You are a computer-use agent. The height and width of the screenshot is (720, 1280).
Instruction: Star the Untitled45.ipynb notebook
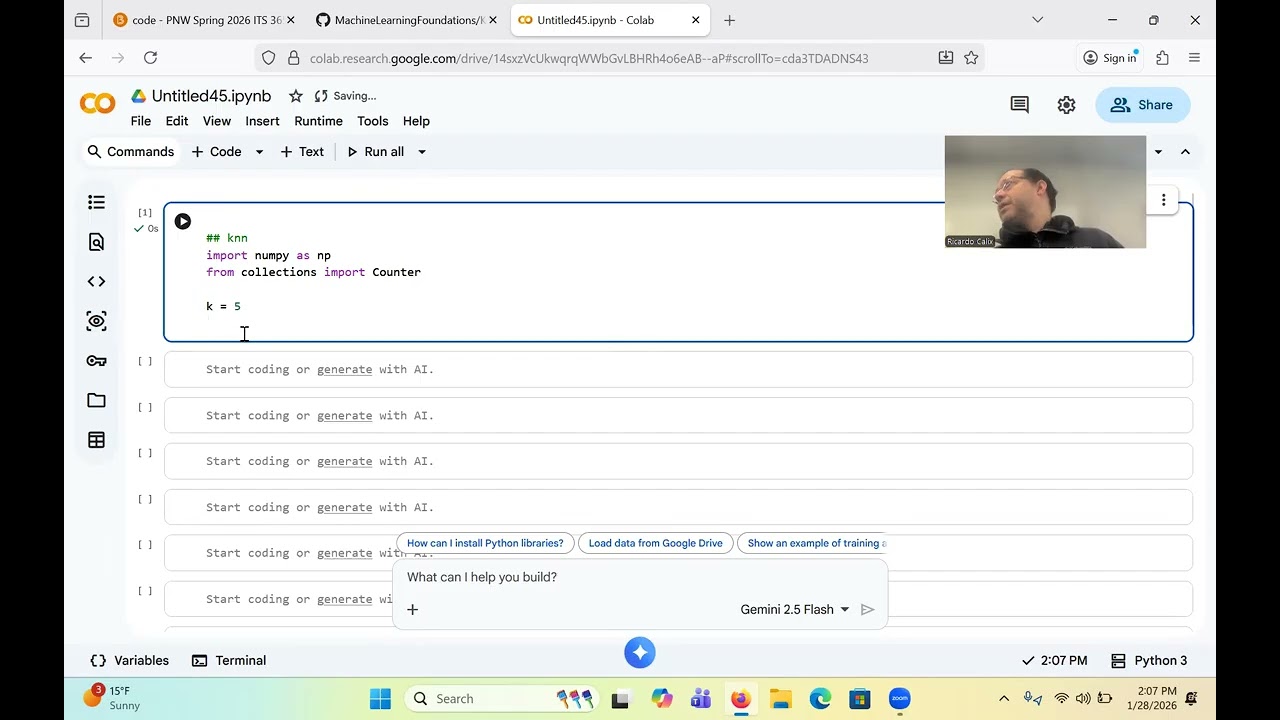point(295,96)
